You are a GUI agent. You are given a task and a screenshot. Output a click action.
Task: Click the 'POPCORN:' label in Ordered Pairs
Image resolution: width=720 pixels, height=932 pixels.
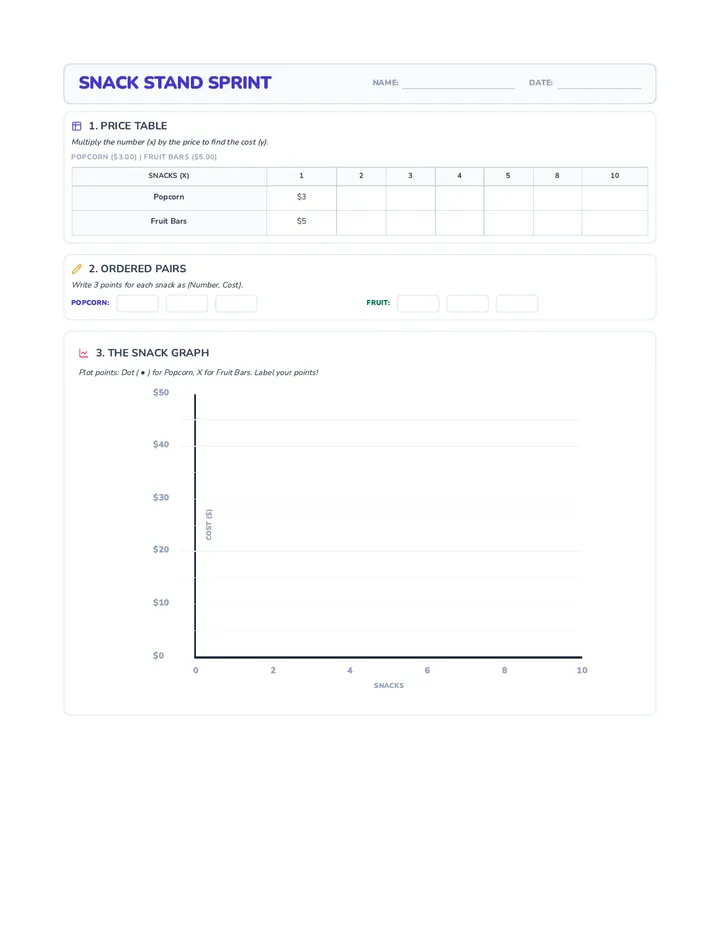(90, 303)
